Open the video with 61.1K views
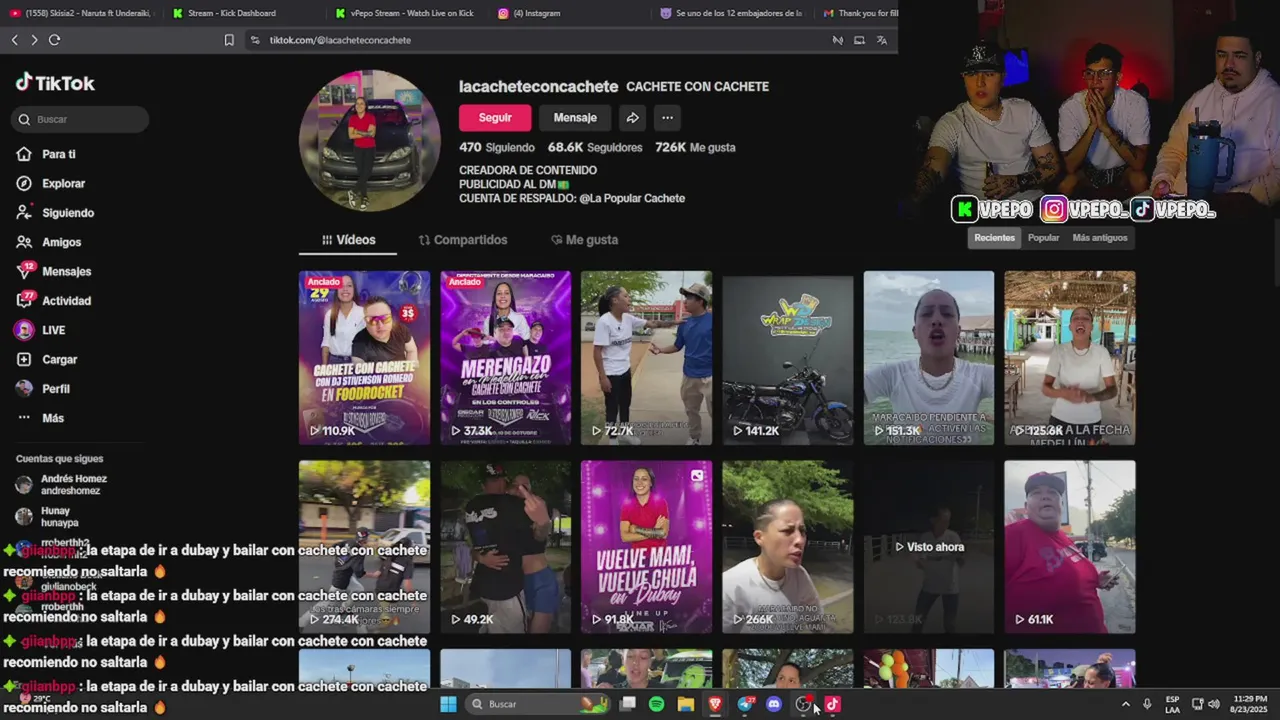Screen dimensions: 1280x720 pyautogui.click(x=1070, y=547)
